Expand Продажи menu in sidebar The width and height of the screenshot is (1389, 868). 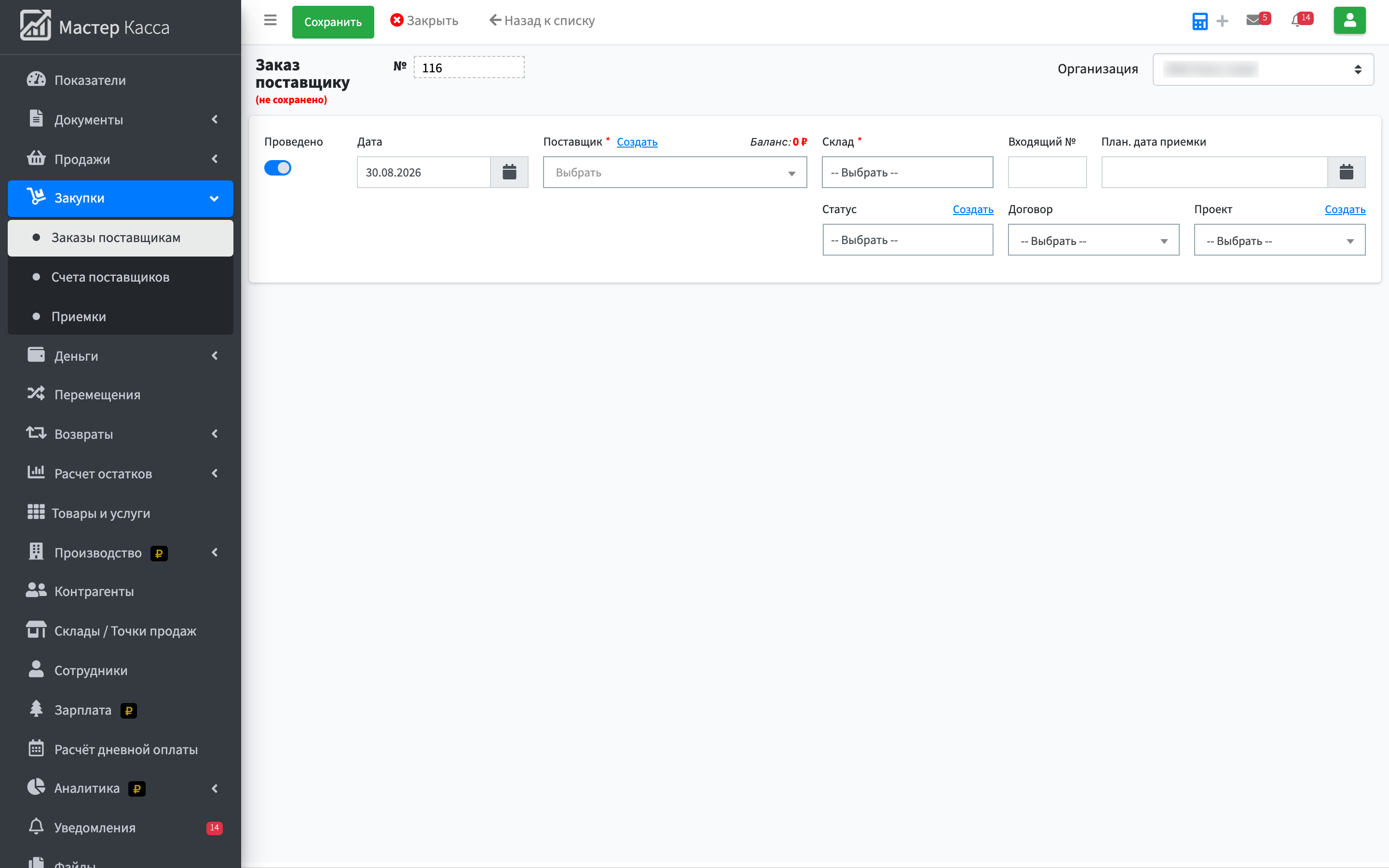pos(121,159)
